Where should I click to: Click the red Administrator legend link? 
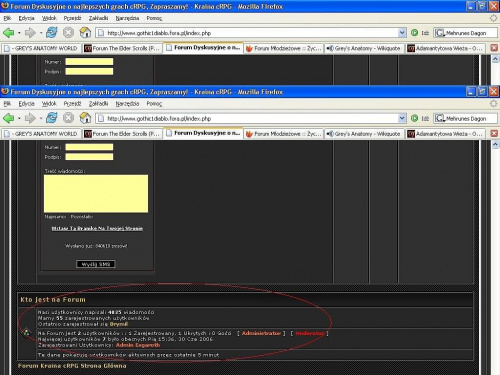tap(261, 333)
